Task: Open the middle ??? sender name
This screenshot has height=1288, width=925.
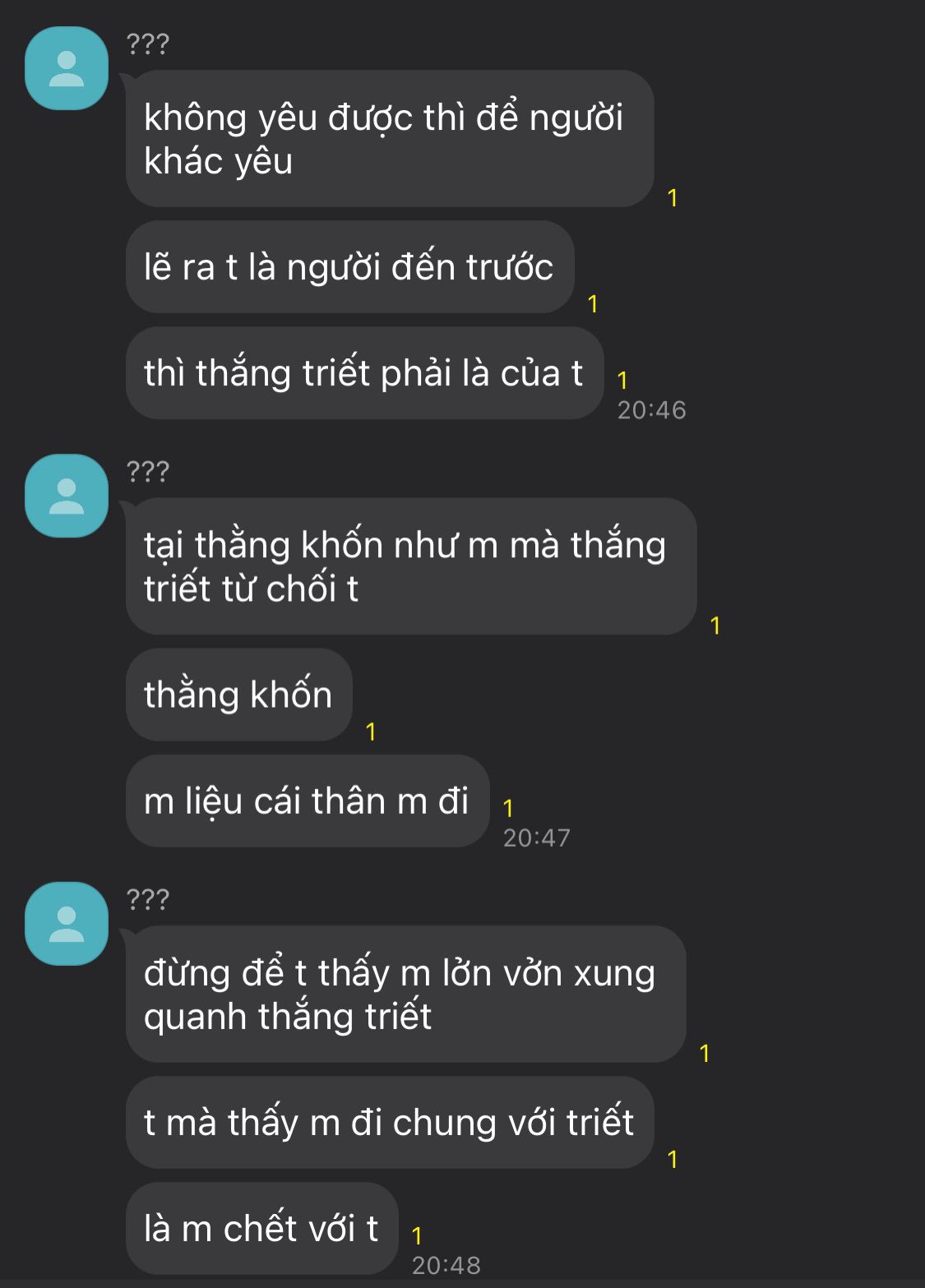Action: [x=148, y=471]
